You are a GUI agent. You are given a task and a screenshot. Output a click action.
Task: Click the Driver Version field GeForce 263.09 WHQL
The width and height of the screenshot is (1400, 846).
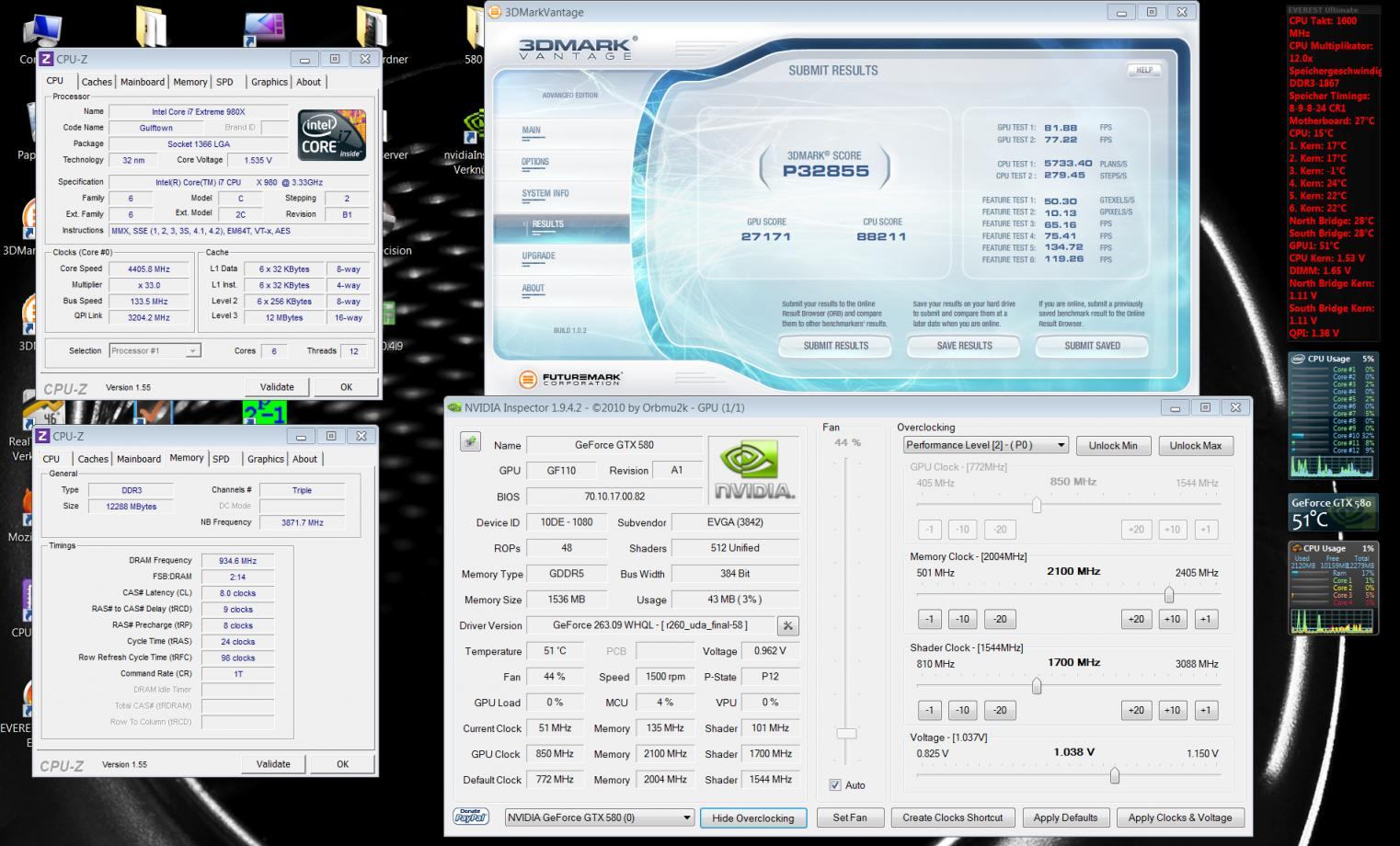coord(650,625)
